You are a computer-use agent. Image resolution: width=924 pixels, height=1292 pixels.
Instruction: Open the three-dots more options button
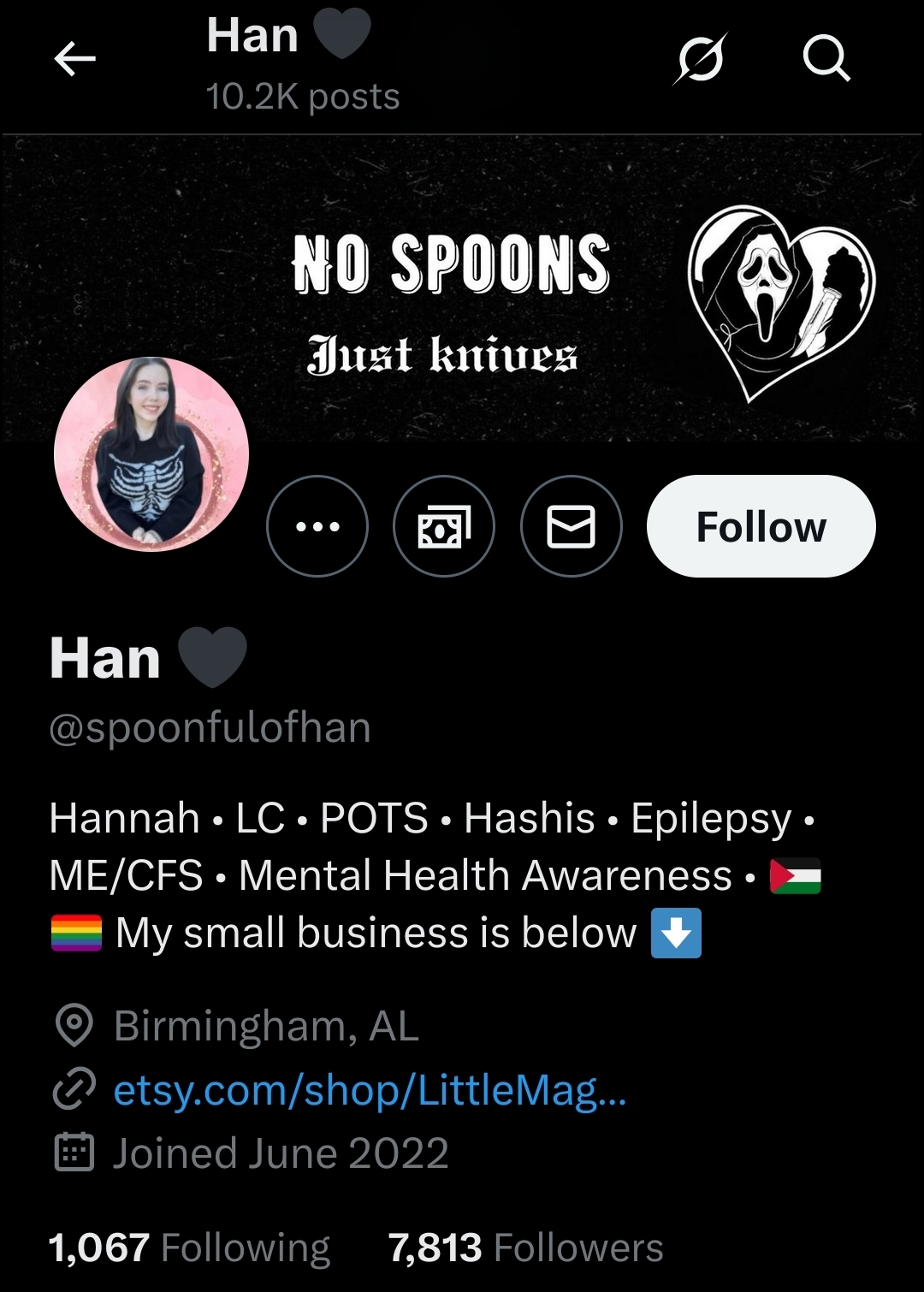tap(317, 526)
